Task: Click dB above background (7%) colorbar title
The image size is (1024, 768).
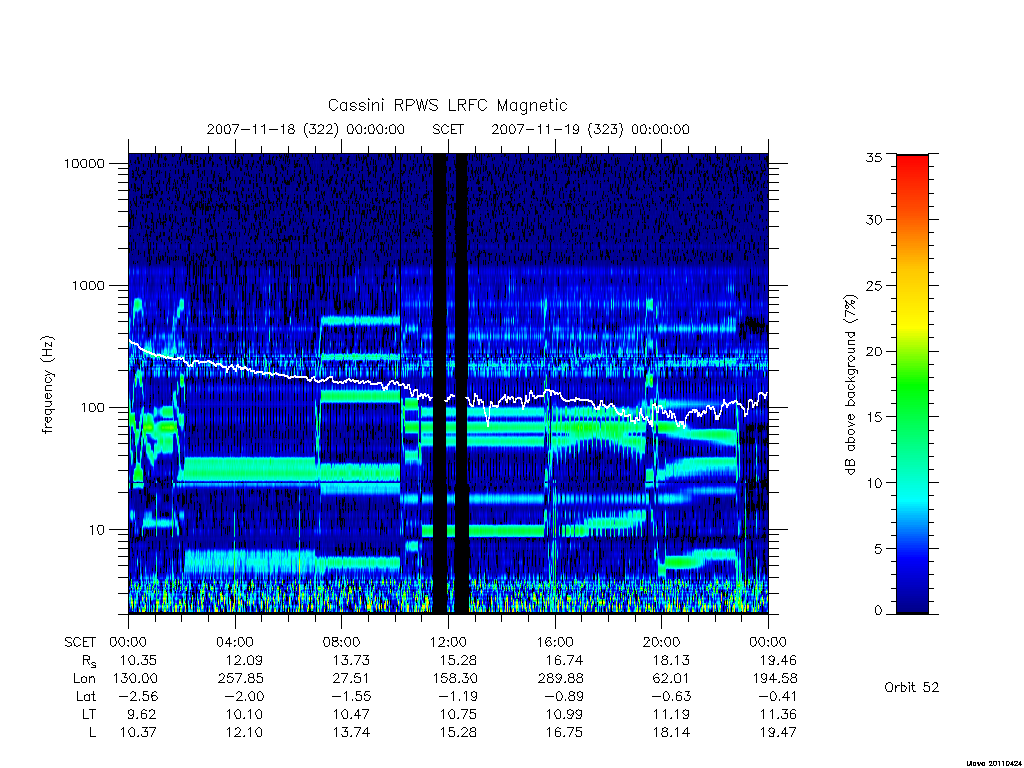Action: pos(850,385)
